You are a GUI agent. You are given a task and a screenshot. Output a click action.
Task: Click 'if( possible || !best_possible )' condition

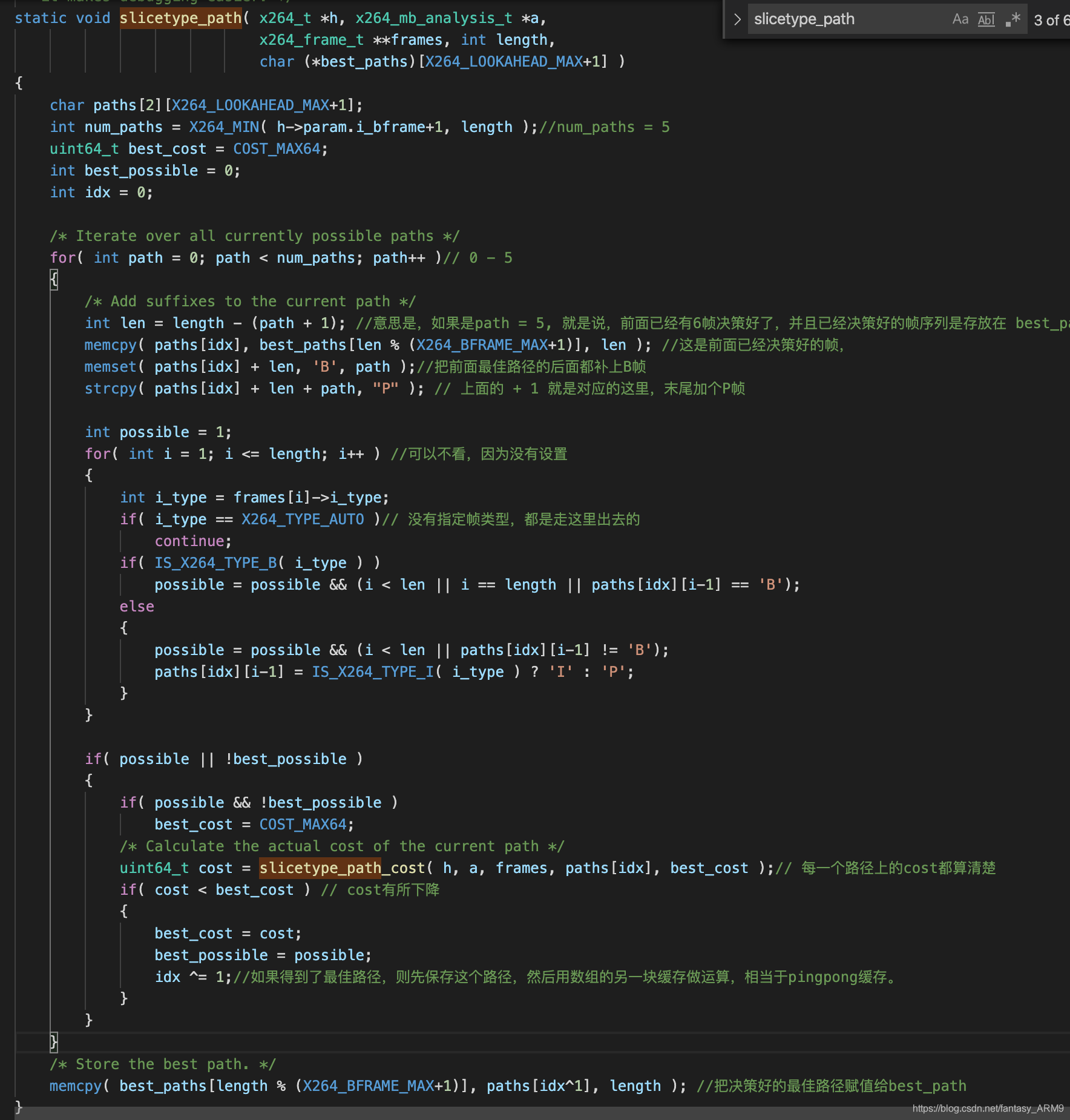[224, 759]
